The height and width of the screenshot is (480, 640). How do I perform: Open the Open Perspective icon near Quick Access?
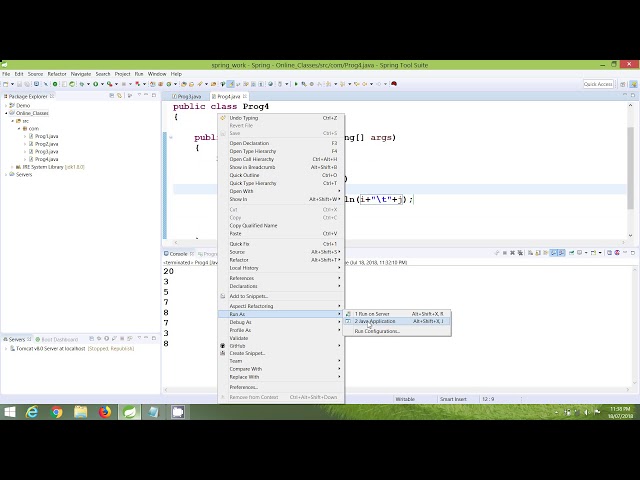622,84
